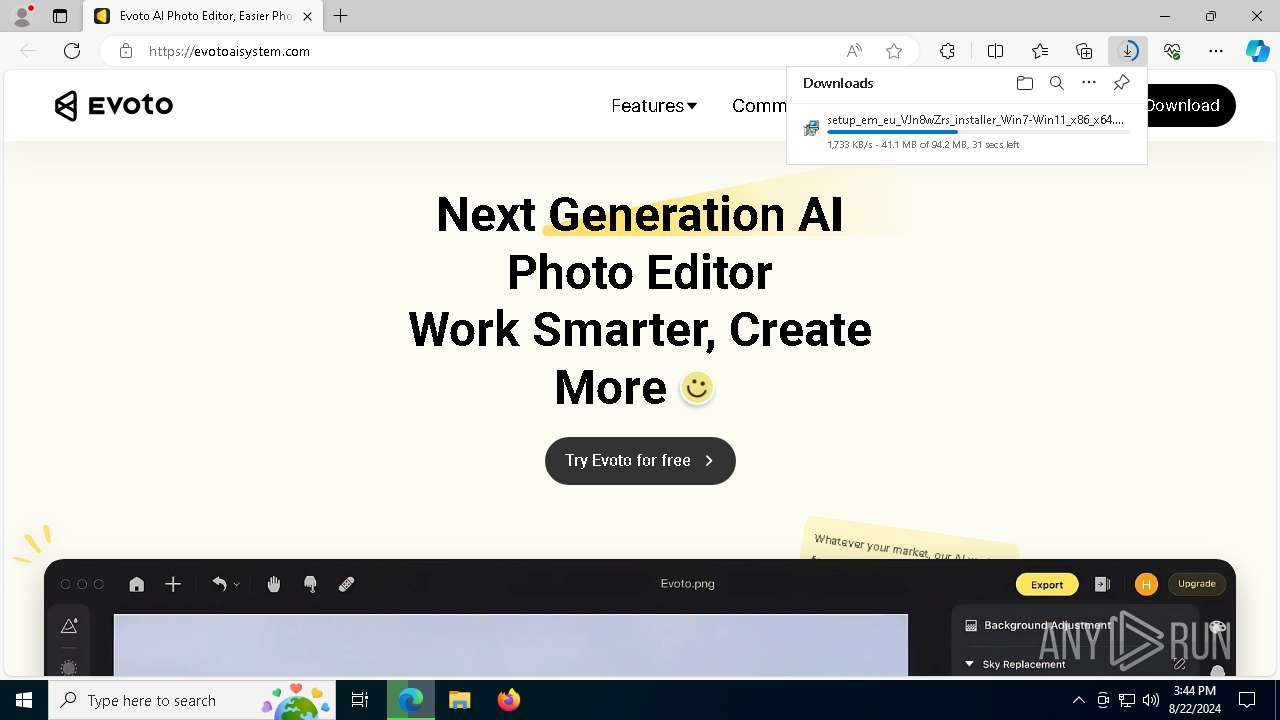Toggle split screen view
This screenshot has height=720, width=1280.
tap(995, 51)
